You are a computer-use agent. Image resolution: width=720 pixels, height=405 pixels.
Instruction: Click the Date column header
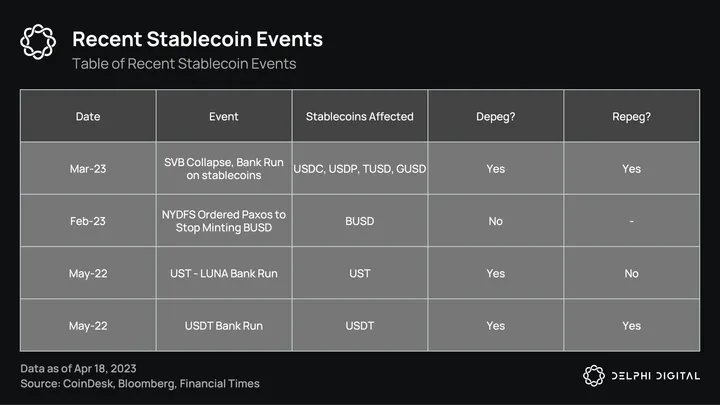[x=88, y=116]
